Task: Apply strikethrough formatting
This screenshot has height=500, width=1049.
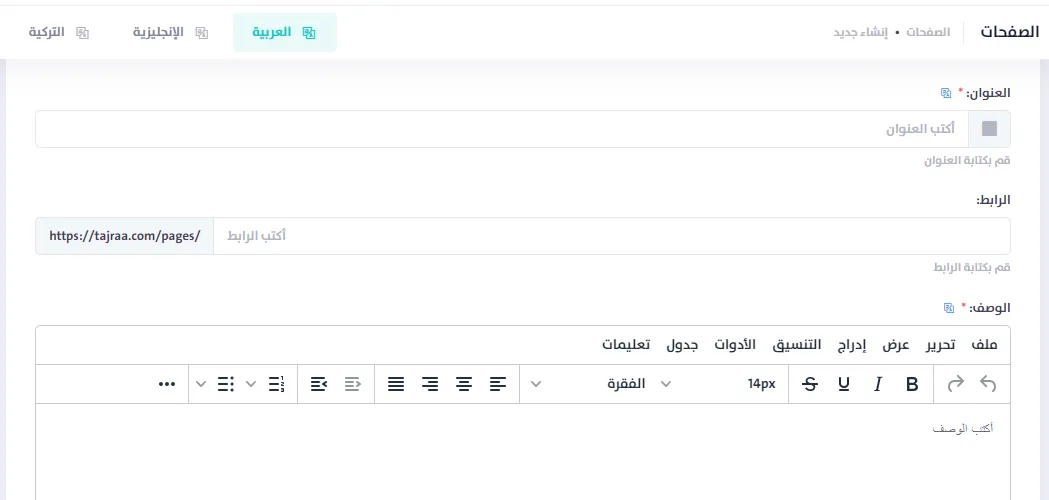Action: (x=810, y=384)
